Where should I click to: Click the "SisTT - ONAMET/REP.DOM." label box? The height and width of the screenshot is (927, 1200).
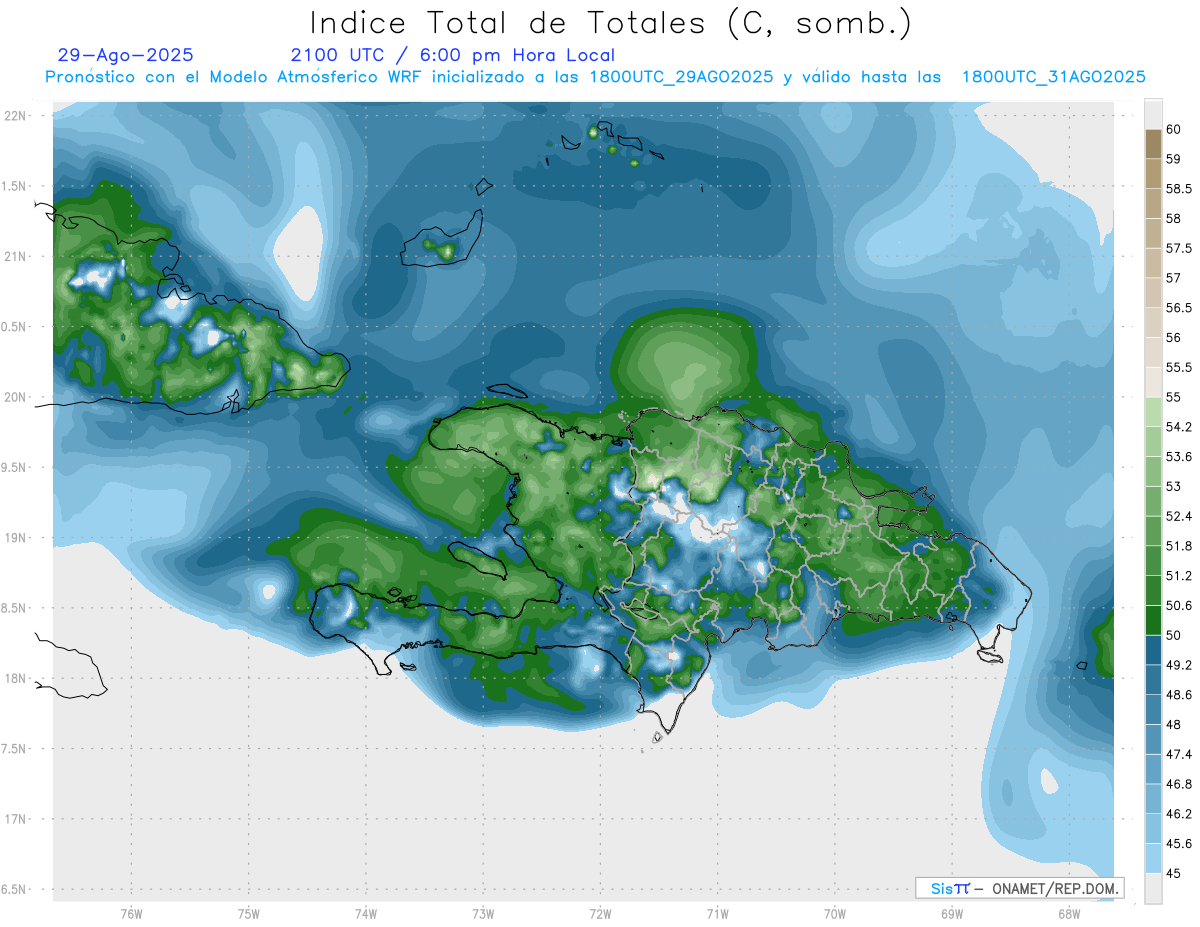(x=1020, y=888)
